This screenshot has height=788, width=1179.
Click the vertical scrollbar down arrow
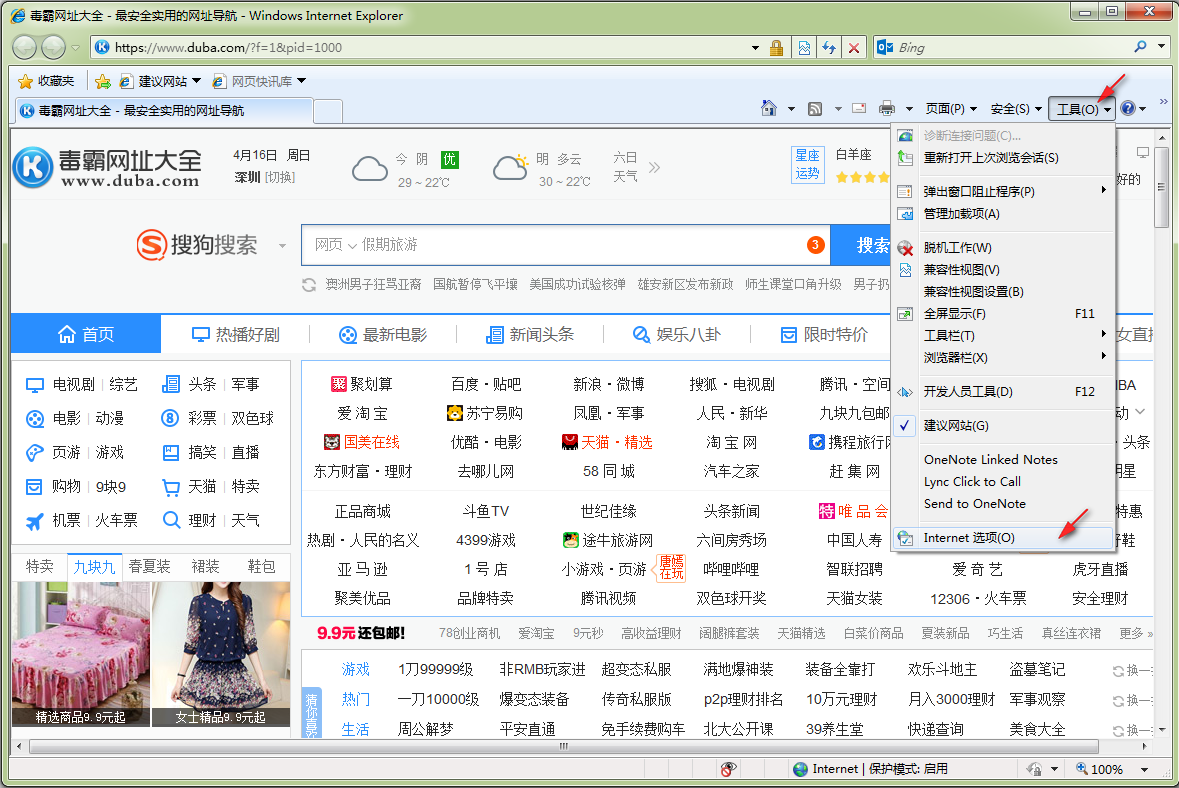(1162, 730)
